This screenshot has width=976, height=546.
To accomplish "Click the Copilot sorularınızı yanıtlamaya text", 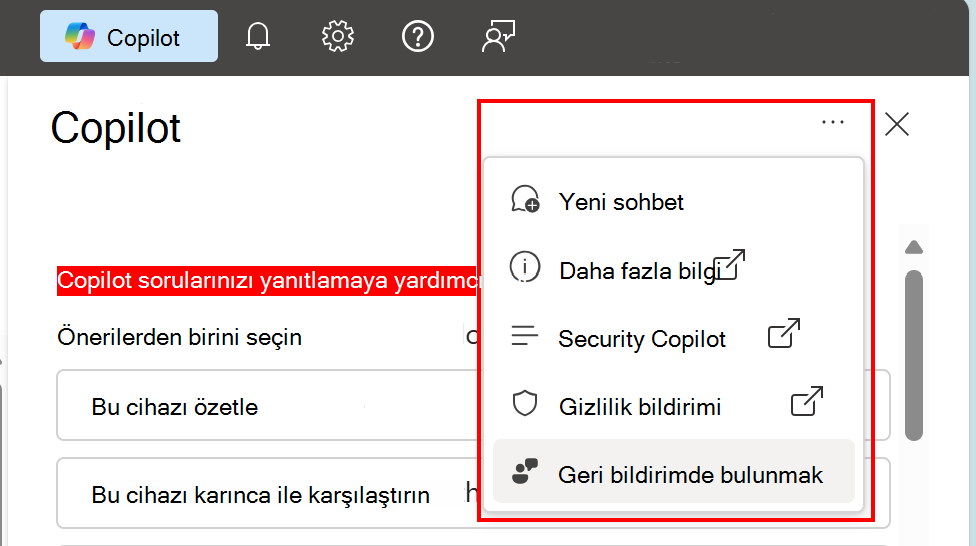I will point(266,281).
